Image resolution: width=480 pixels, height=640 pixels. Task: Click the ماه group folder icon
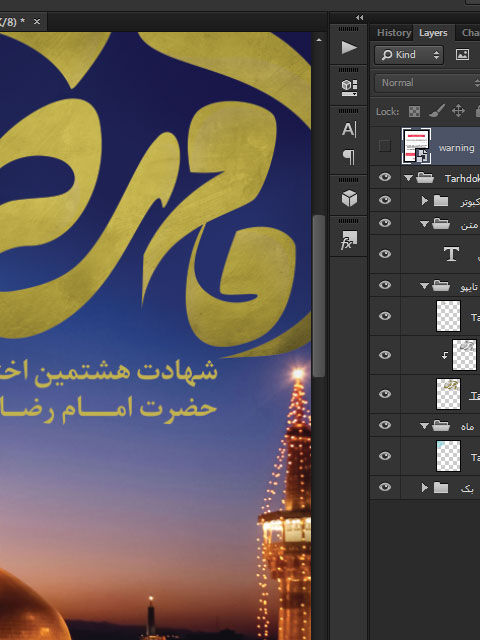441,426
